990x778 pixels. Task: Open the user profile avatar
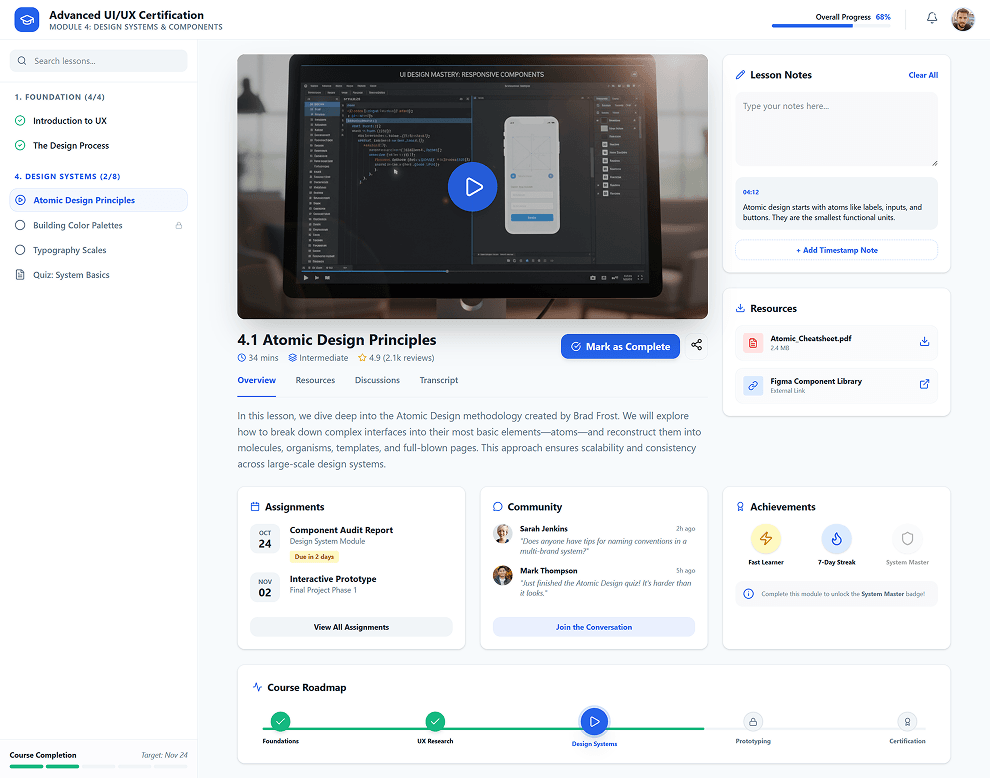[x=963, y=20]
